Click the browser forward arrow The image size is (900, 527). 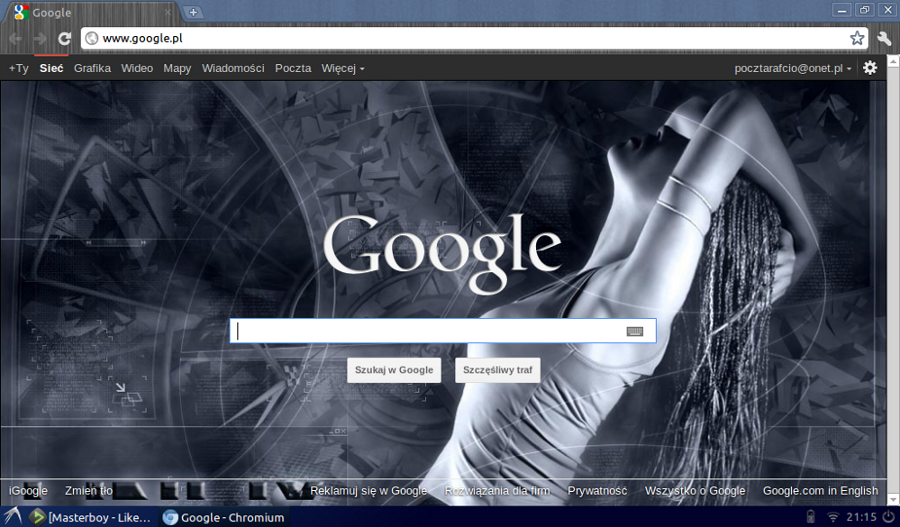(x=40, y=38)
